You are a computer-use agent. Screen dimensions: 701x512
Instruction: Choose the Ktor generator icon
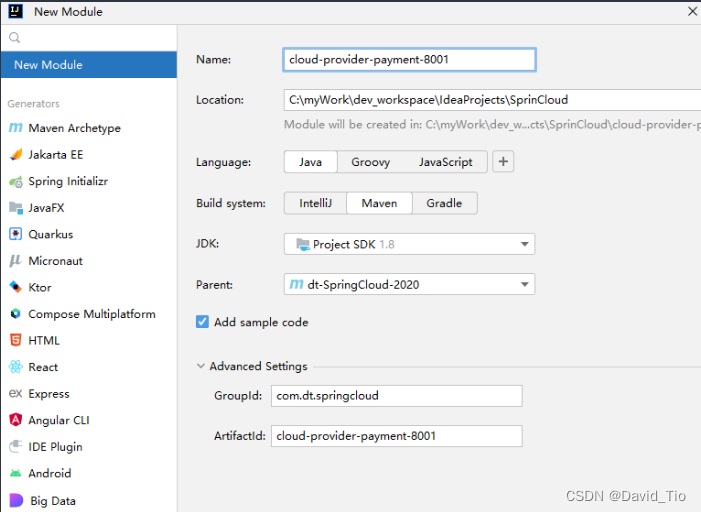pos(16,287)
